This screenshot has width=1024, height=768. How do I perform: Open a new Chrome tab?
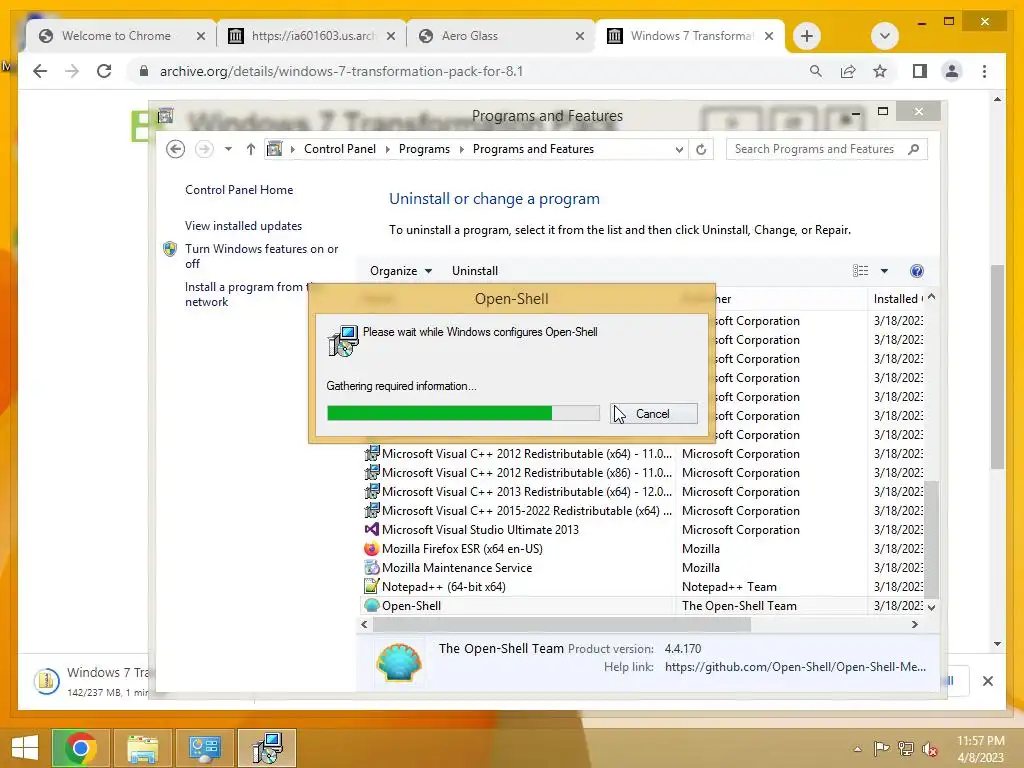[807, 36]
